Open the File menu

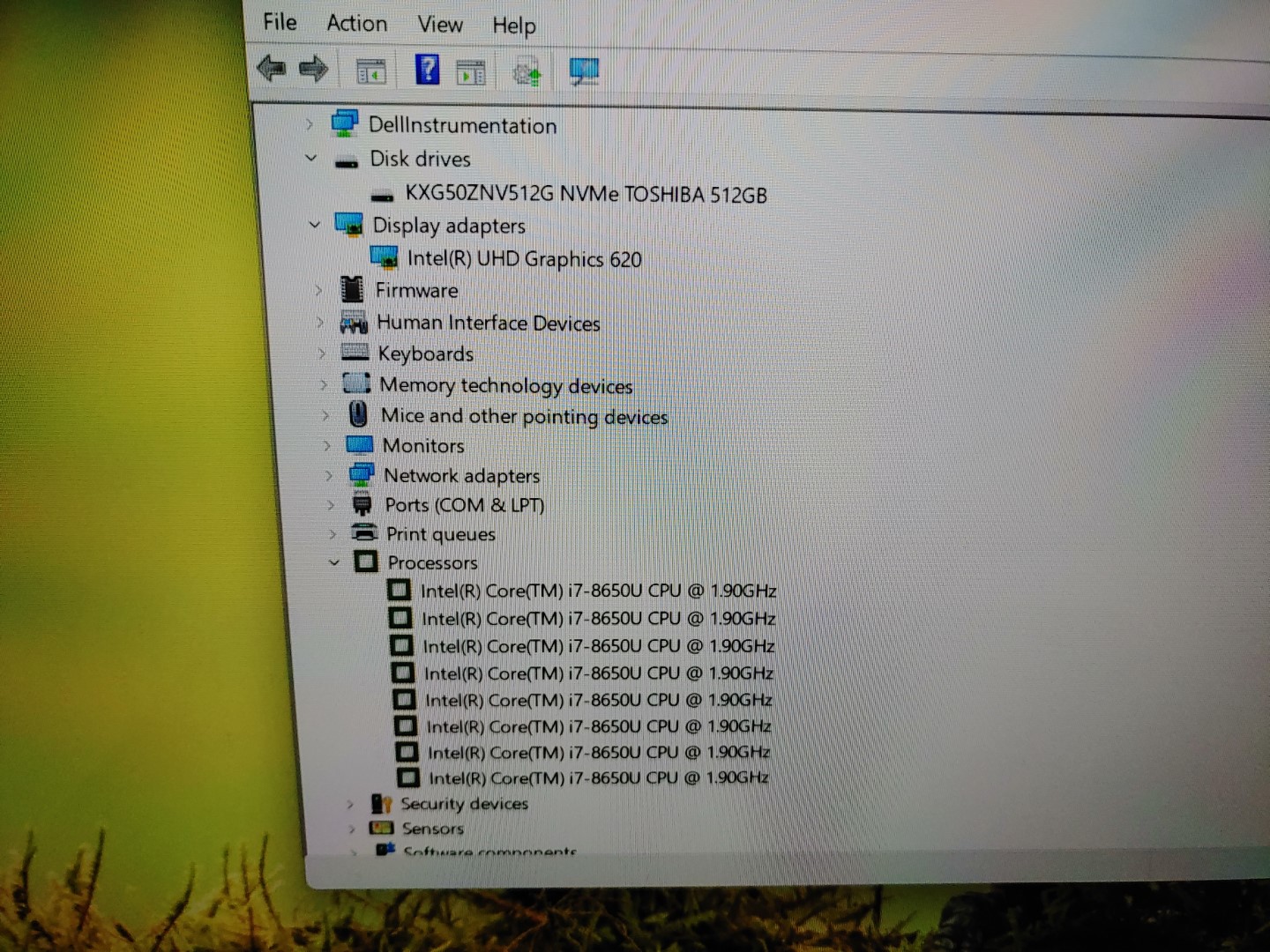pyautogui.click(x=280, y=22)
